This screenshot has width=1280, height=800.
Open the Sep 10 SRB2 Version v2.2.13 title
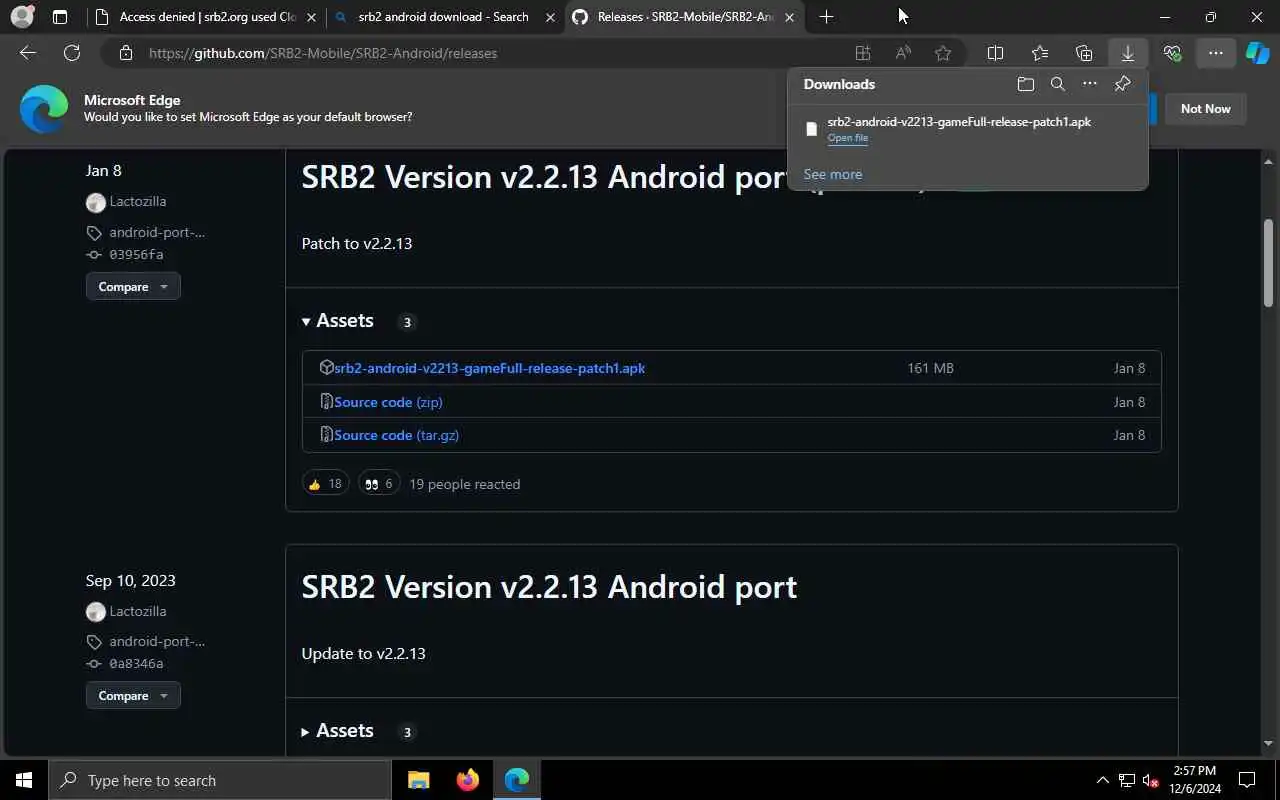549,587
